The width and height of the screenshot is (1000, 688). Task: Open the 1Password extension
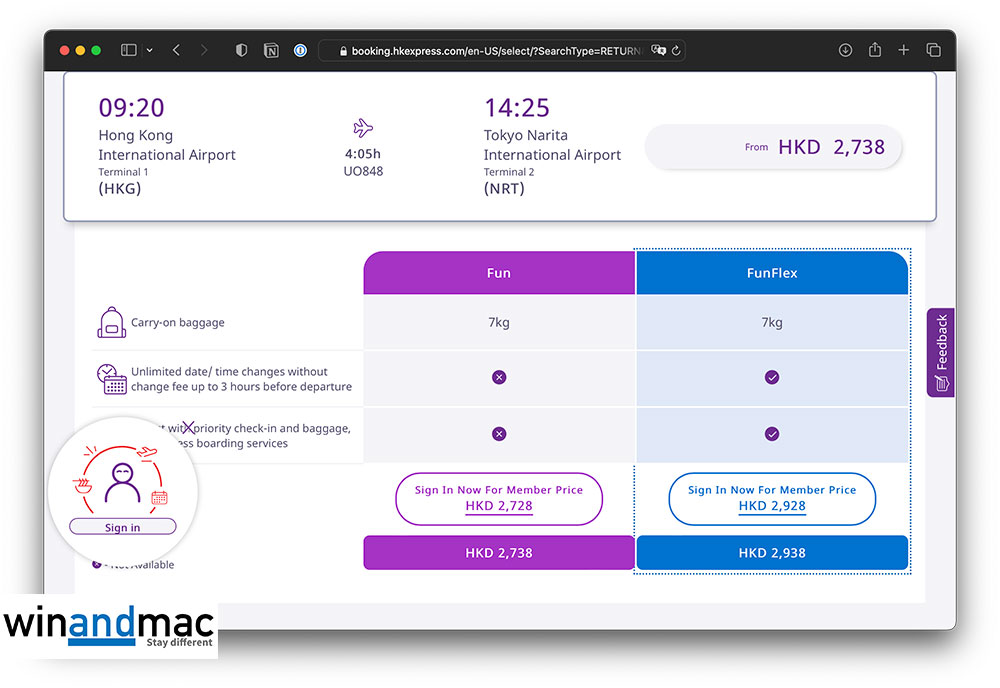(x=300, y=50)
